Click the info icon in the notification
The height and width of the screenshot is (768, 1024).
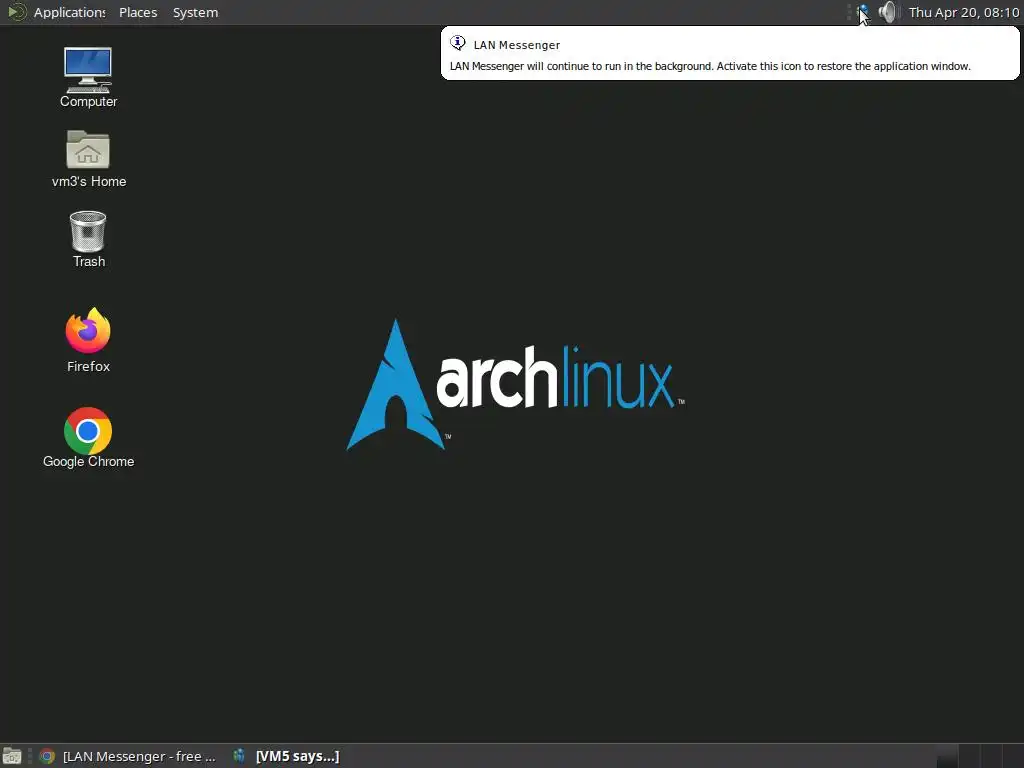pyautogui.click(x=458, y=43)
